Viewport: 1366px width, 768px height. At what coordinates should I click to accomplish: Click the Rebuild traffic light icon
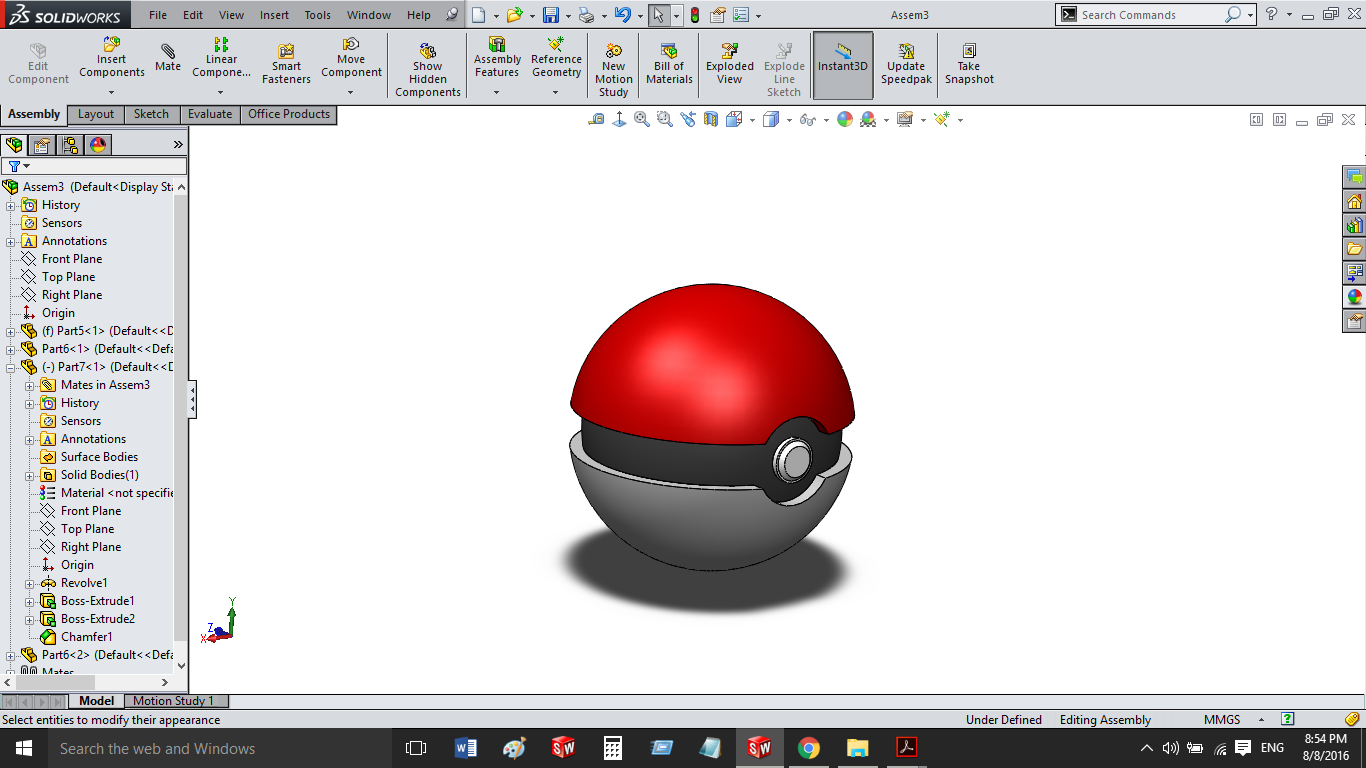tap(694, 15)
